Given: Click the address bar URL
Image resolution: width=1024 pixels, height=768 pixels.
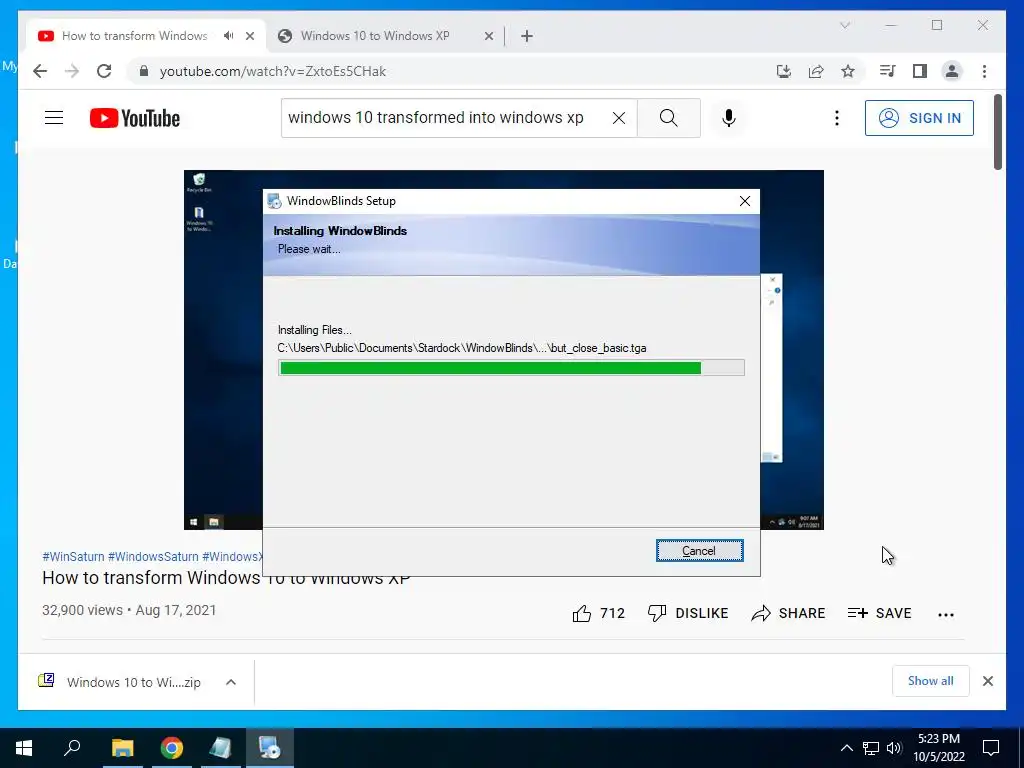Looking at the screenshot, I should [x=272, y=71].
